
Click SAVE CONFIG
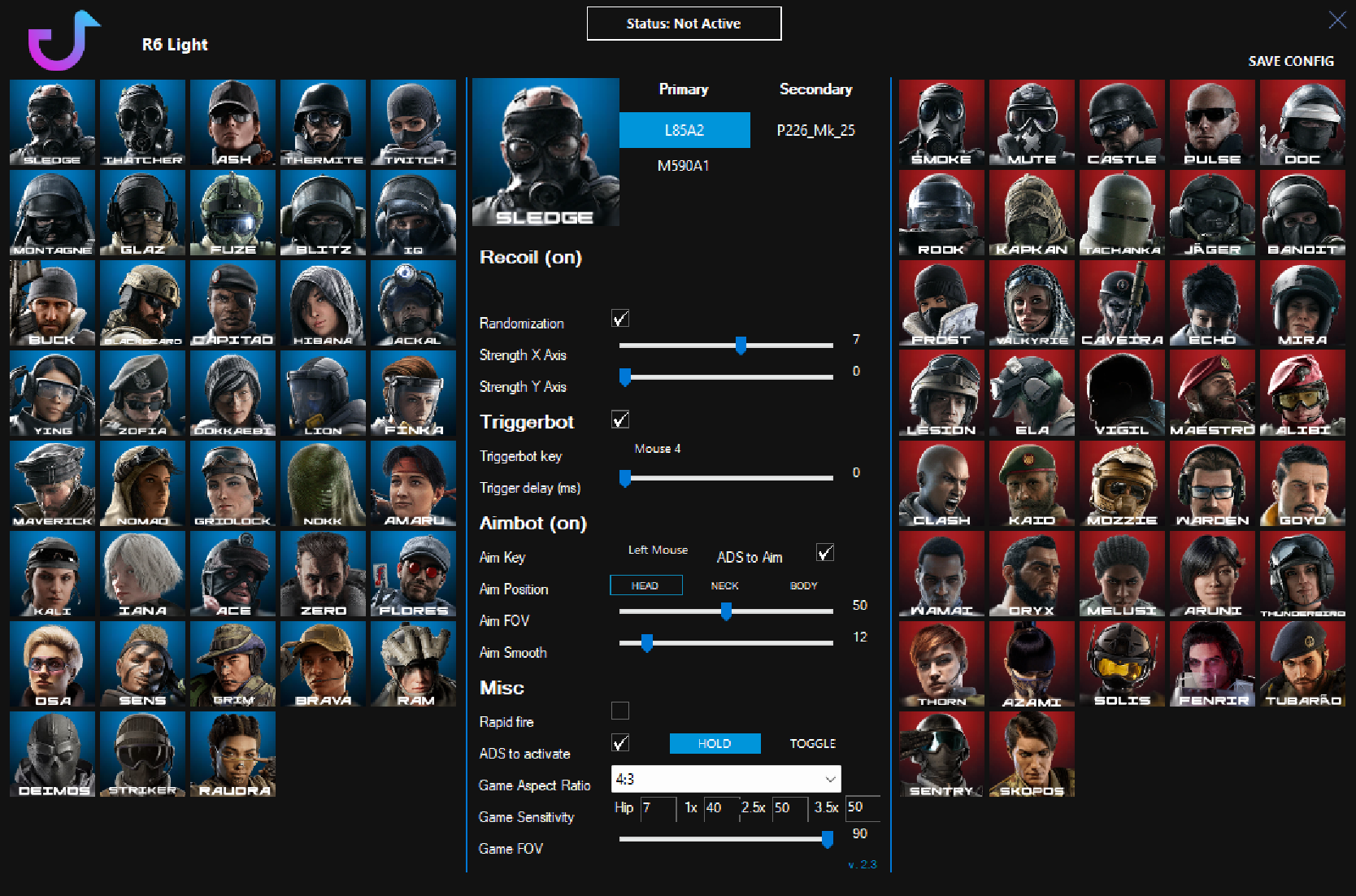coord(1291,61)
